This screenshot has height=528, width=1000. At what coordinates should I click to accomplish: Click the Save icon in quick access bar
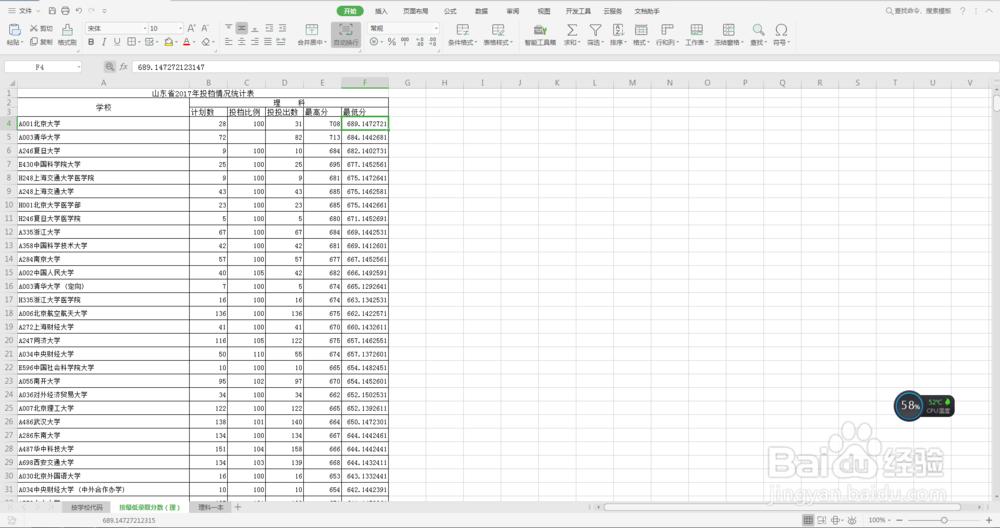pos(52,11)
